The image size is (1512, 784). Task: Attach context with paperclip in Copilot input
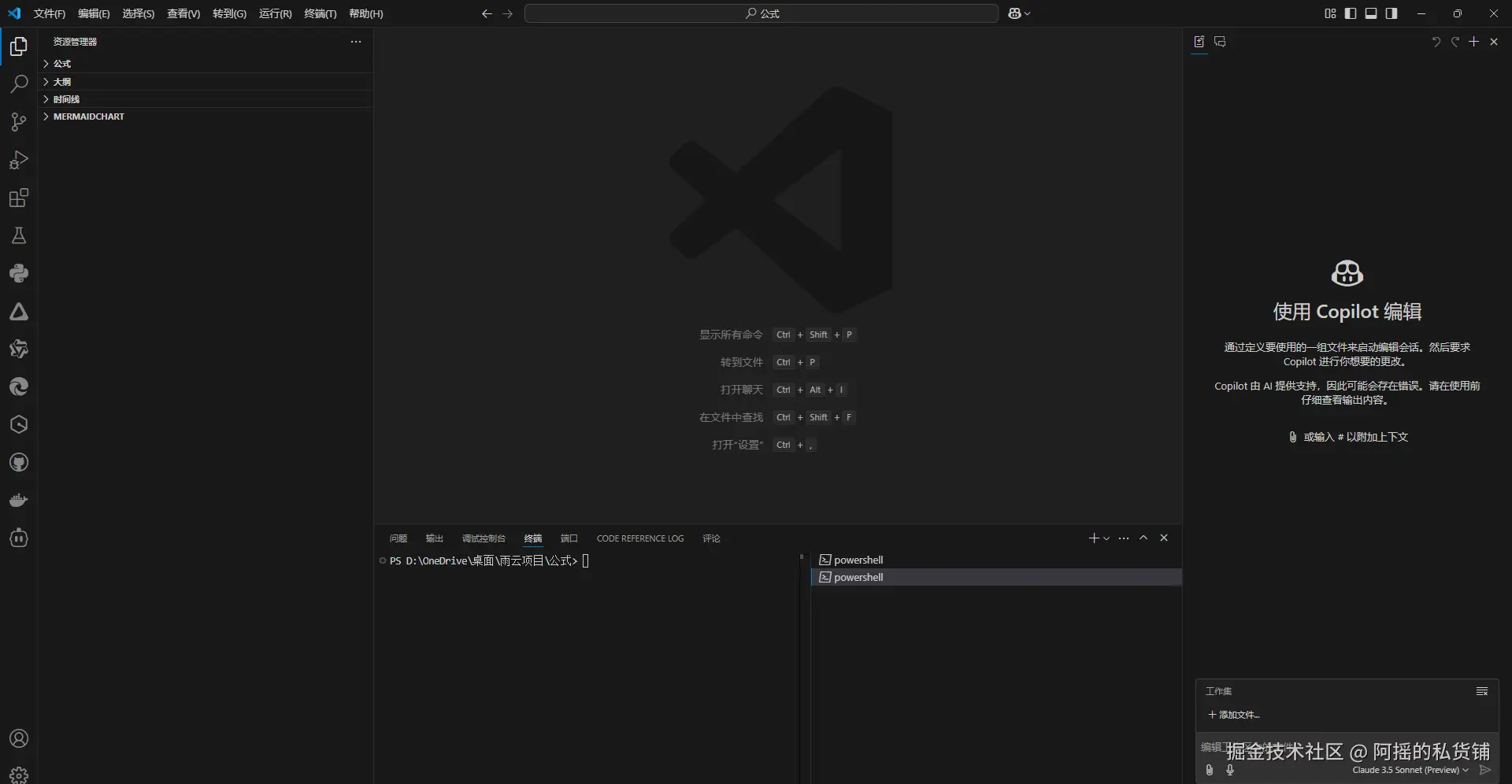1210,770
